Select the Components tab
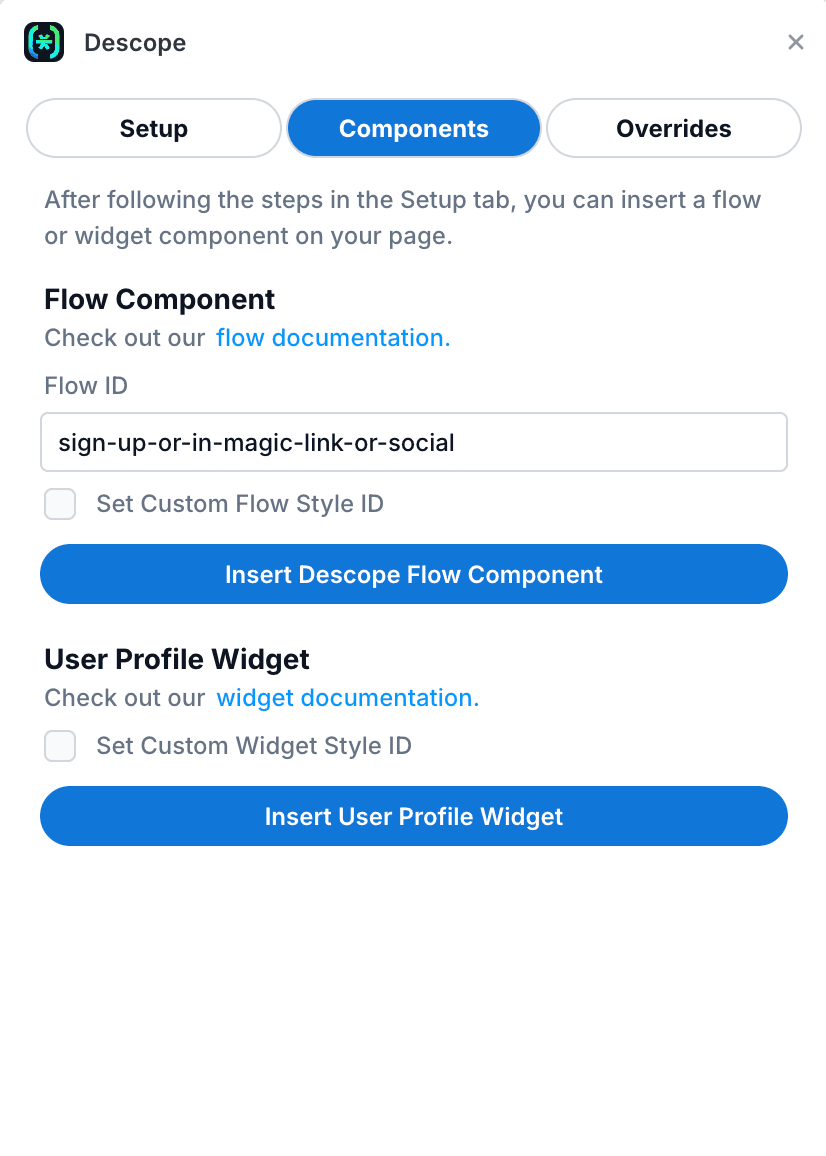 click(413, 128)
